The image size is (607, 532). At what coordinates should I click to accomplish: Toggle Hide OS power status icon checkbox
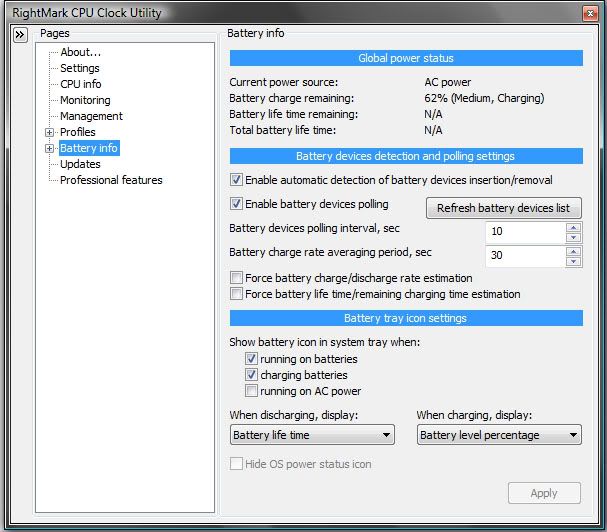coord(236,463)
